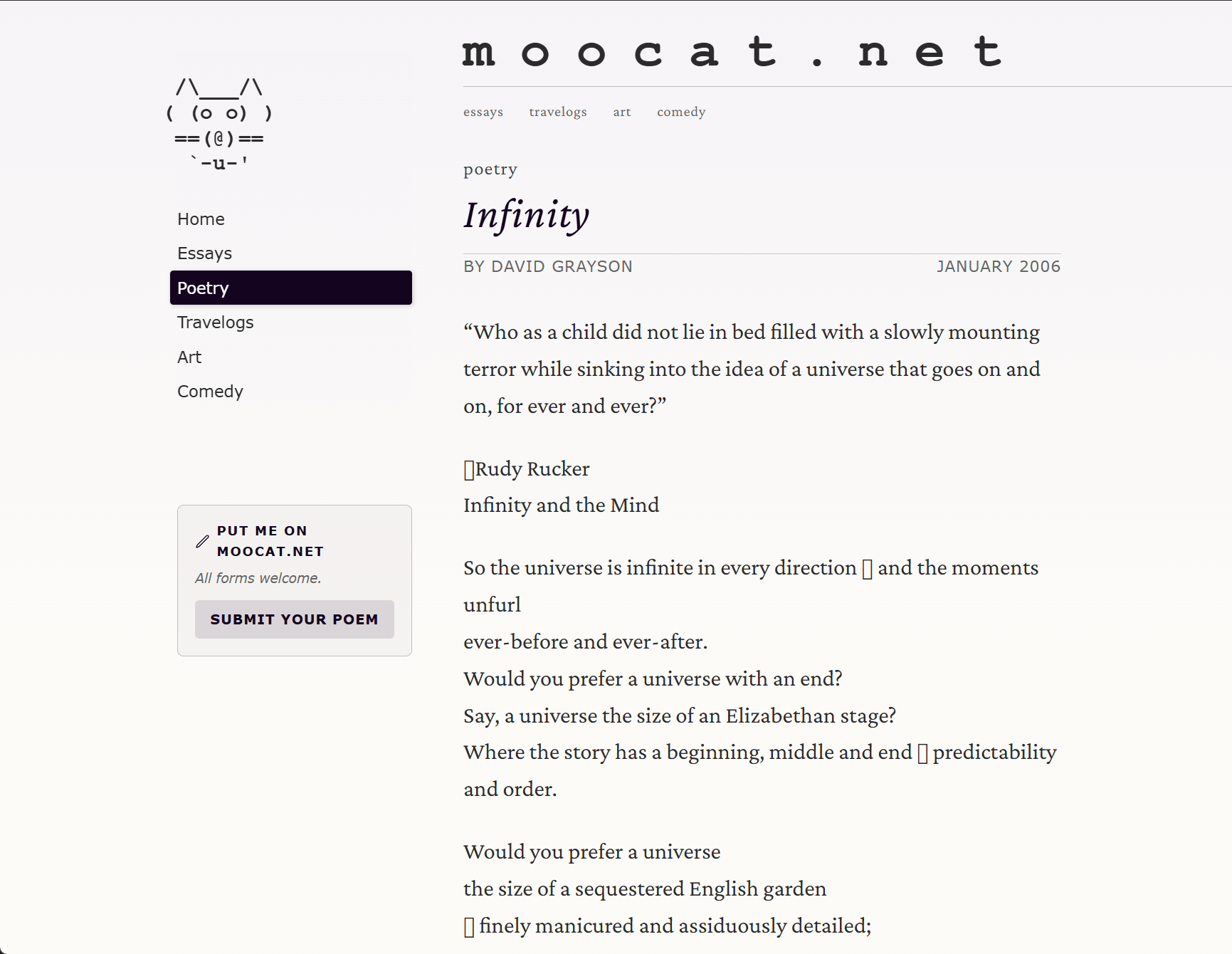Click the JANUARY 2006 publication date
1232x954 pixels.
click(998, 266)
